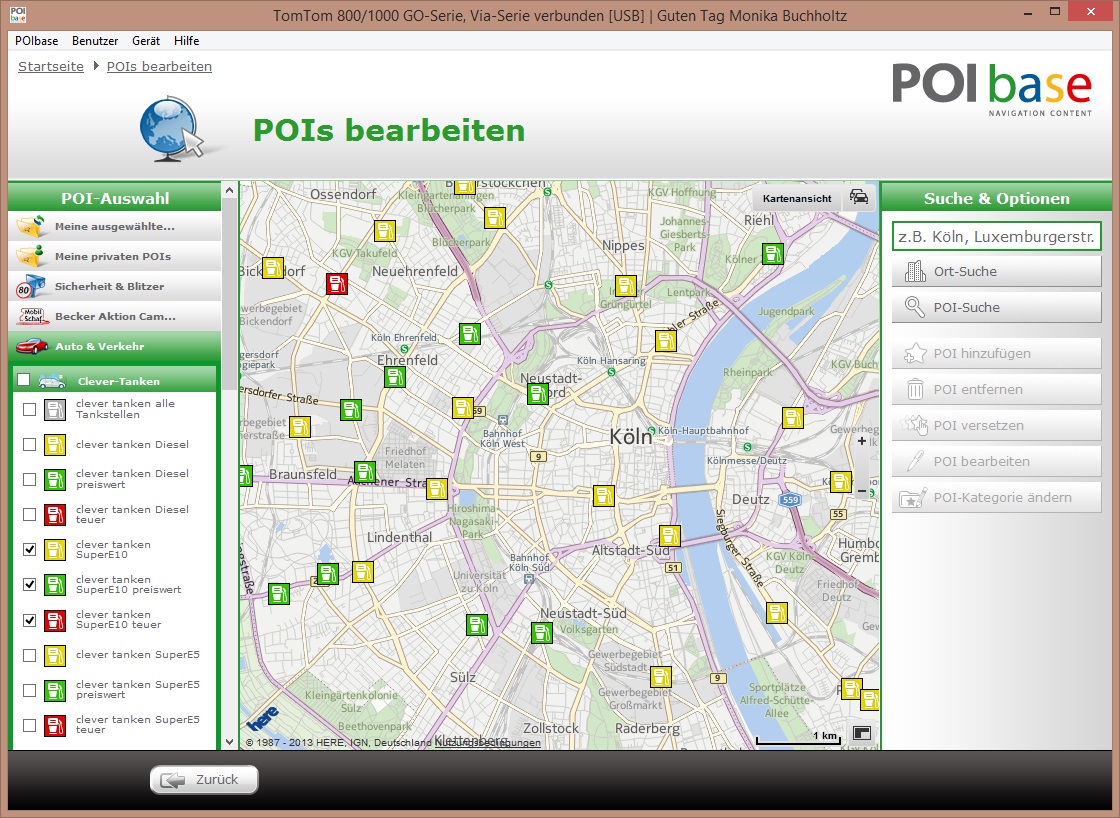Click the overview map icon in map corner

point(861,733)
